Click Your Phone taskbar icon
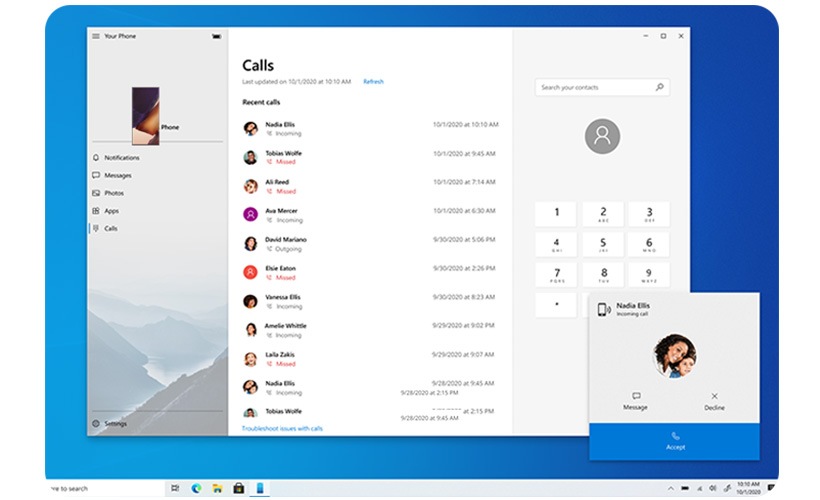 click(260, 488)
